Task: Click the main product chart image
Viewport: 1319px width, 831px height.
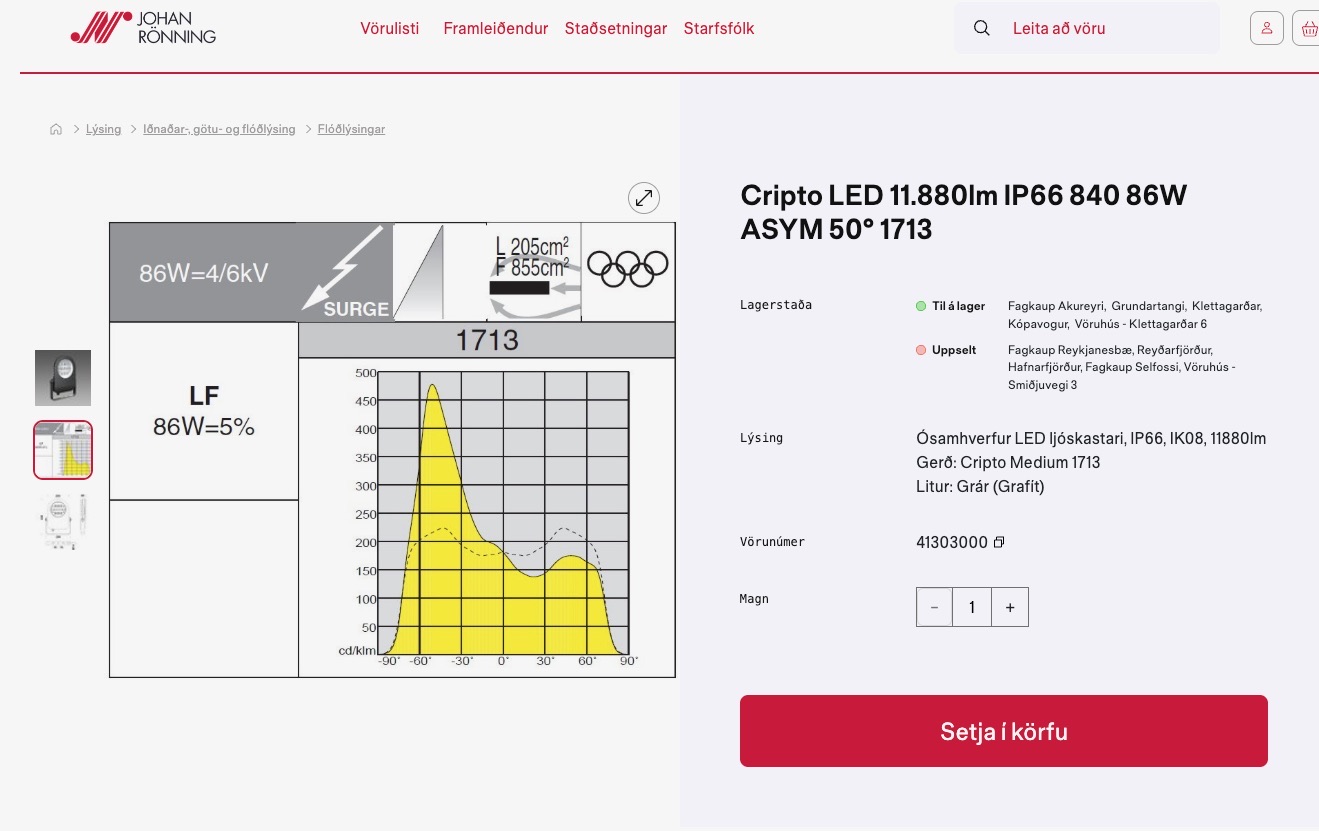Action: pyautogui.click(x=392, y=450)
